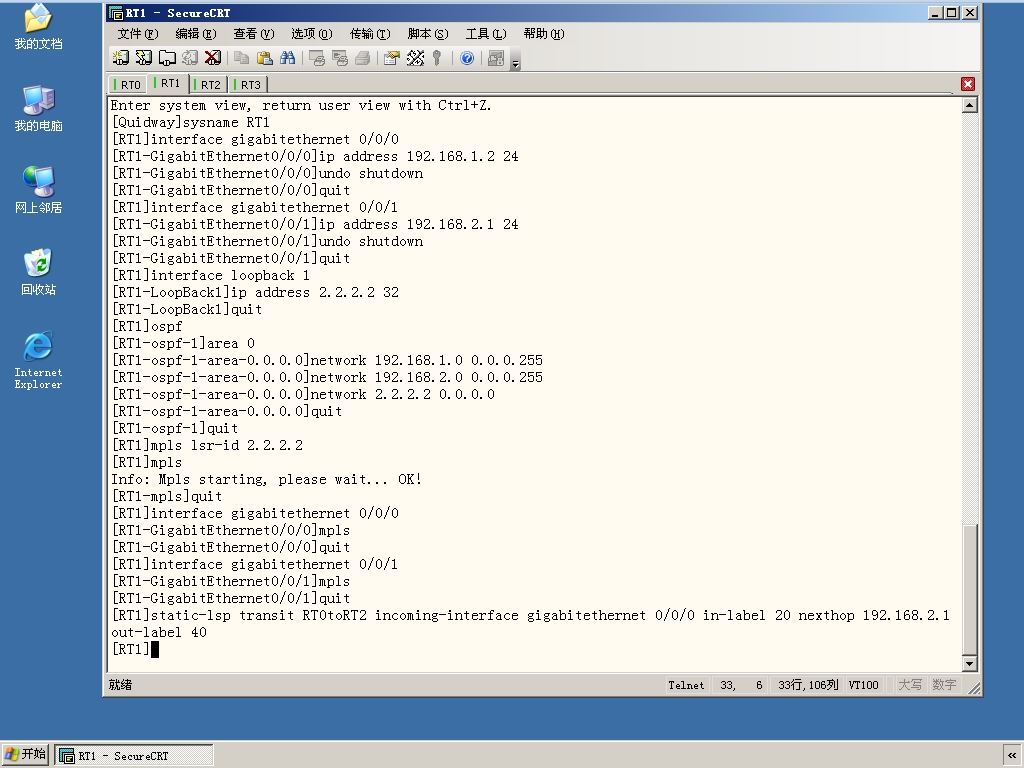Click the '33行, 106列' status bar entry

[x=808, y=685]
